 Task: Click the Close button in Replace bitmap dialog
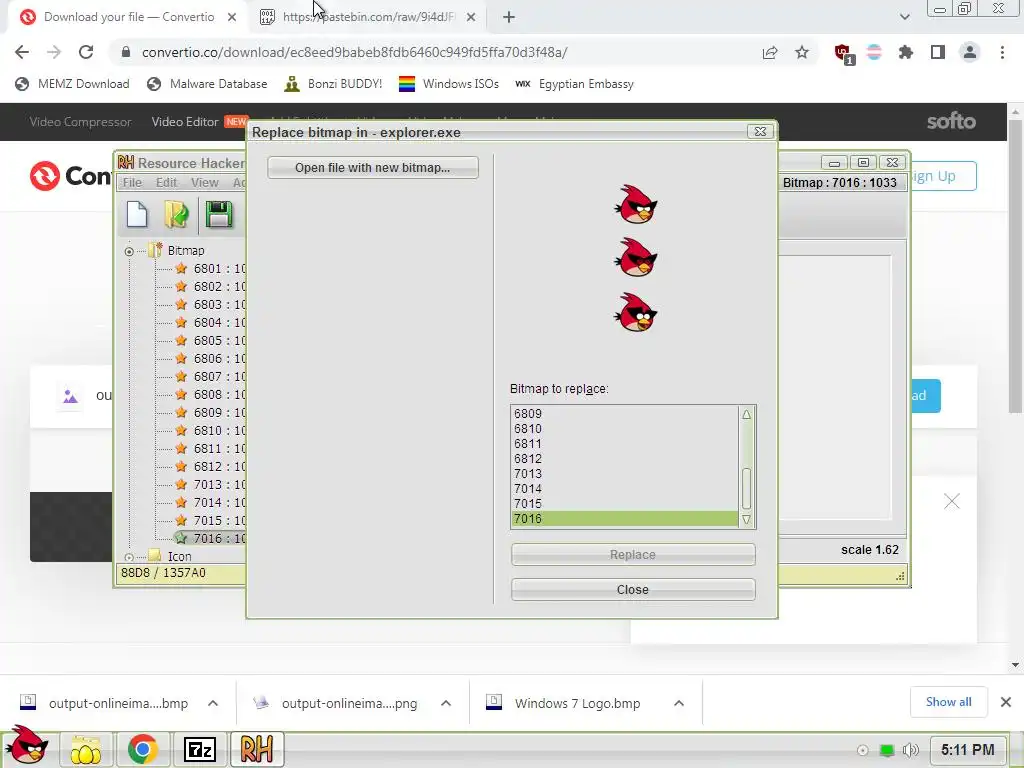633,590
